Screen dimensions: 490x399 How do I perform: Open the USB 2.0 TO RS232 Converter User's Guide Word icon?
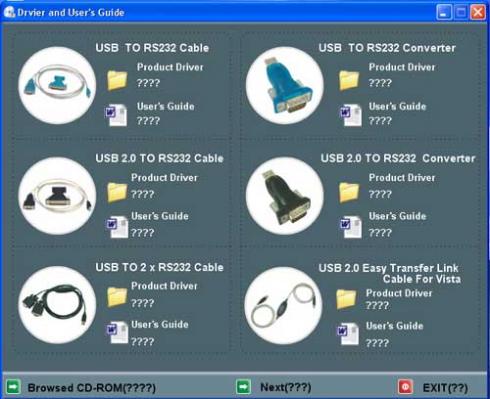pyautogui.click(x=351, y=227)
